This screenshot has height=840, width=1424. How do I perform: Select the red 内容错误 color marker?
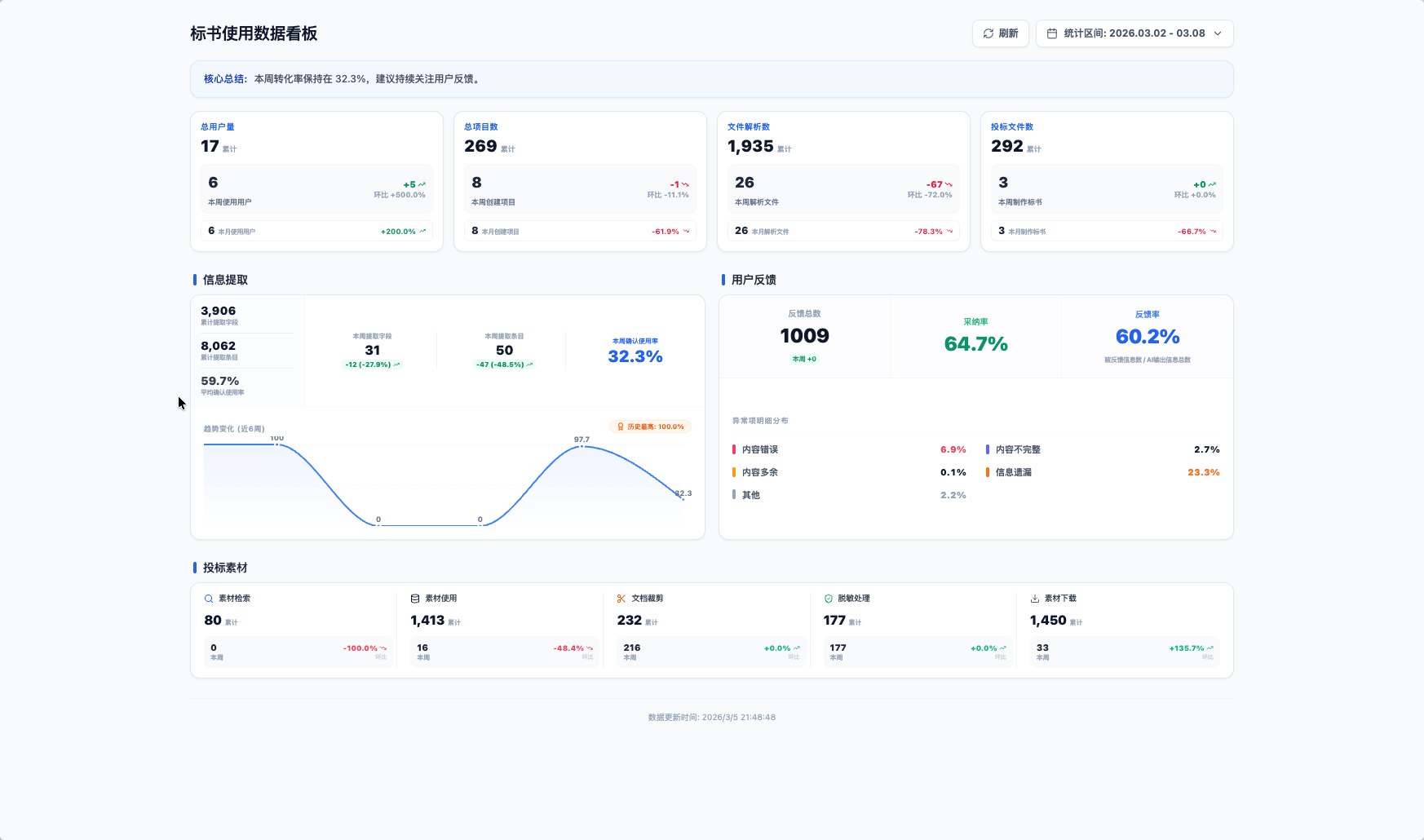pos(734,449)
